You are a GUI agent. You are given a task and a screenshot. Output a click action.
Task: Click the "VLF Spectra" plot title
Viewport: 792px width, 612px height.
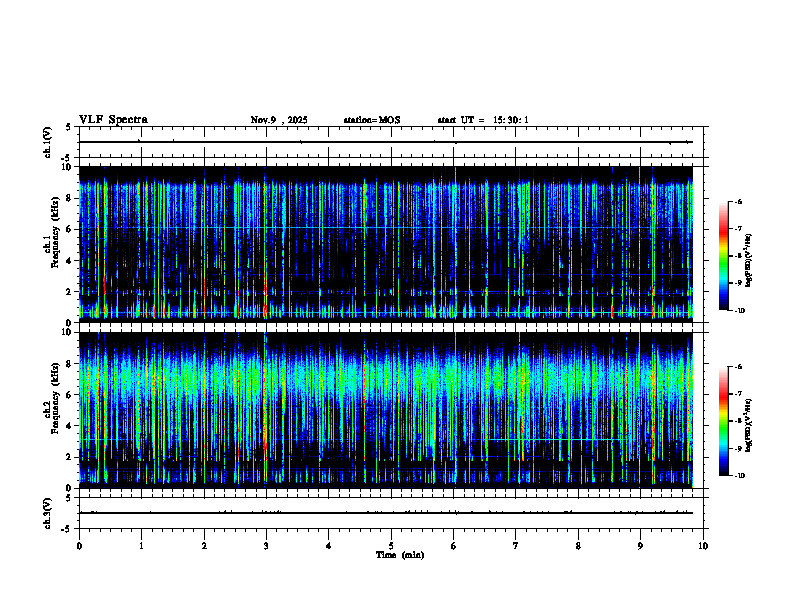point(113,120)
